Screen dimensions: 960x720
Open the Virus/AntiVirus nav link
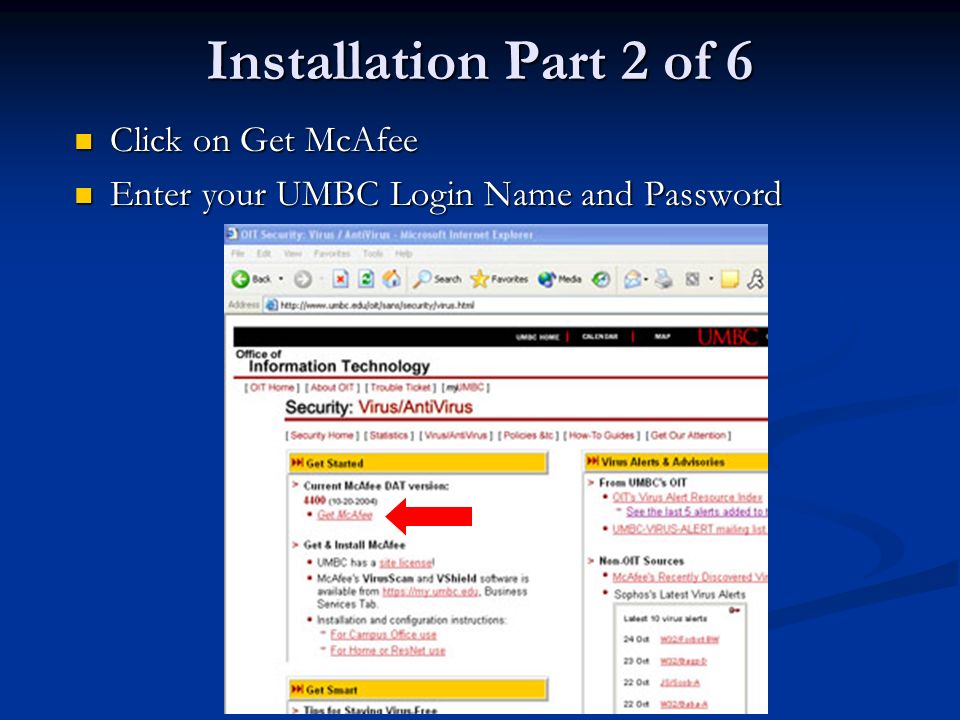point(456,435)
